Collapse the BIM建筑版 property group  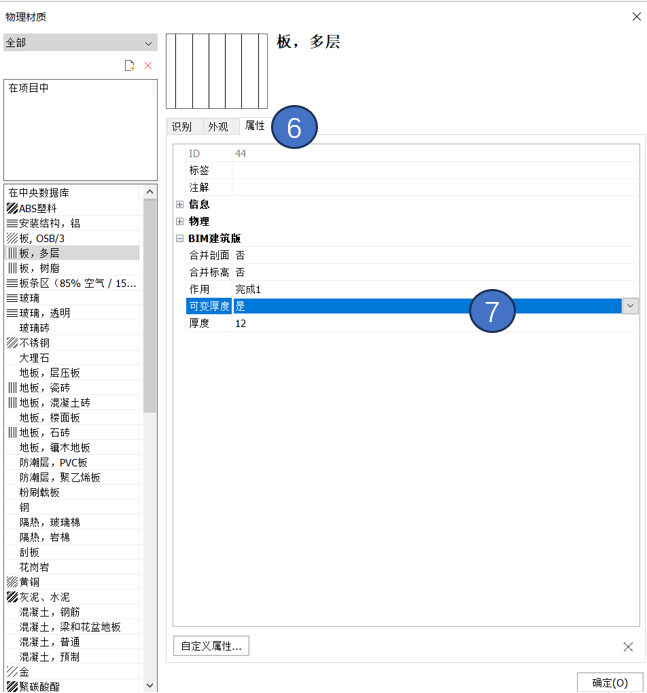pyautogui.click(x=180, y=239)
